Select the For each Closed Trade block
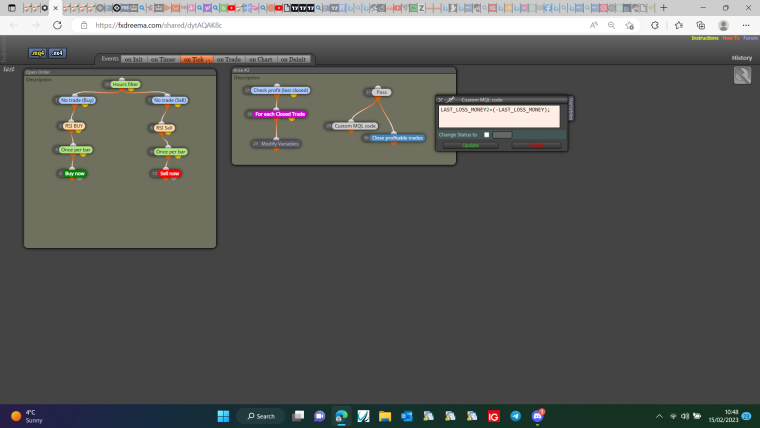The width and height of the screenshot is (760, 428). point(280,114)
